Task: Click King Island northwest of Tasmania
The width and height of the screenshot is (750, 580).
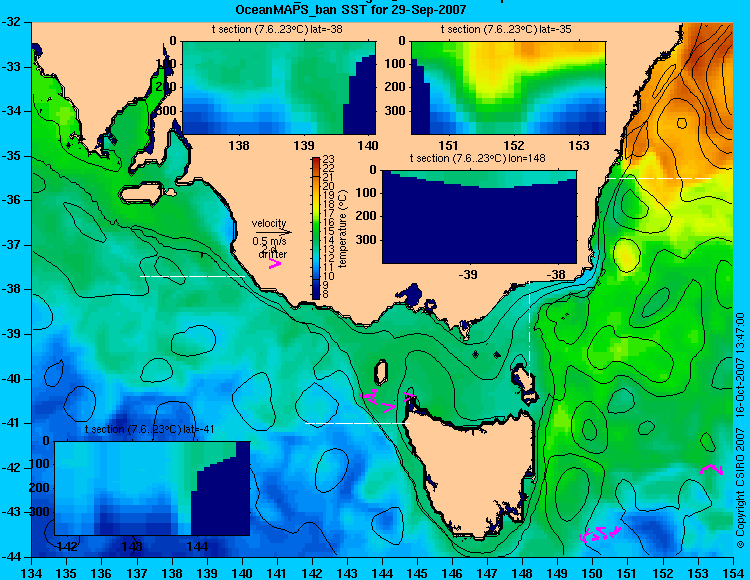Action: pyautogui.click(x=380, y=372)
